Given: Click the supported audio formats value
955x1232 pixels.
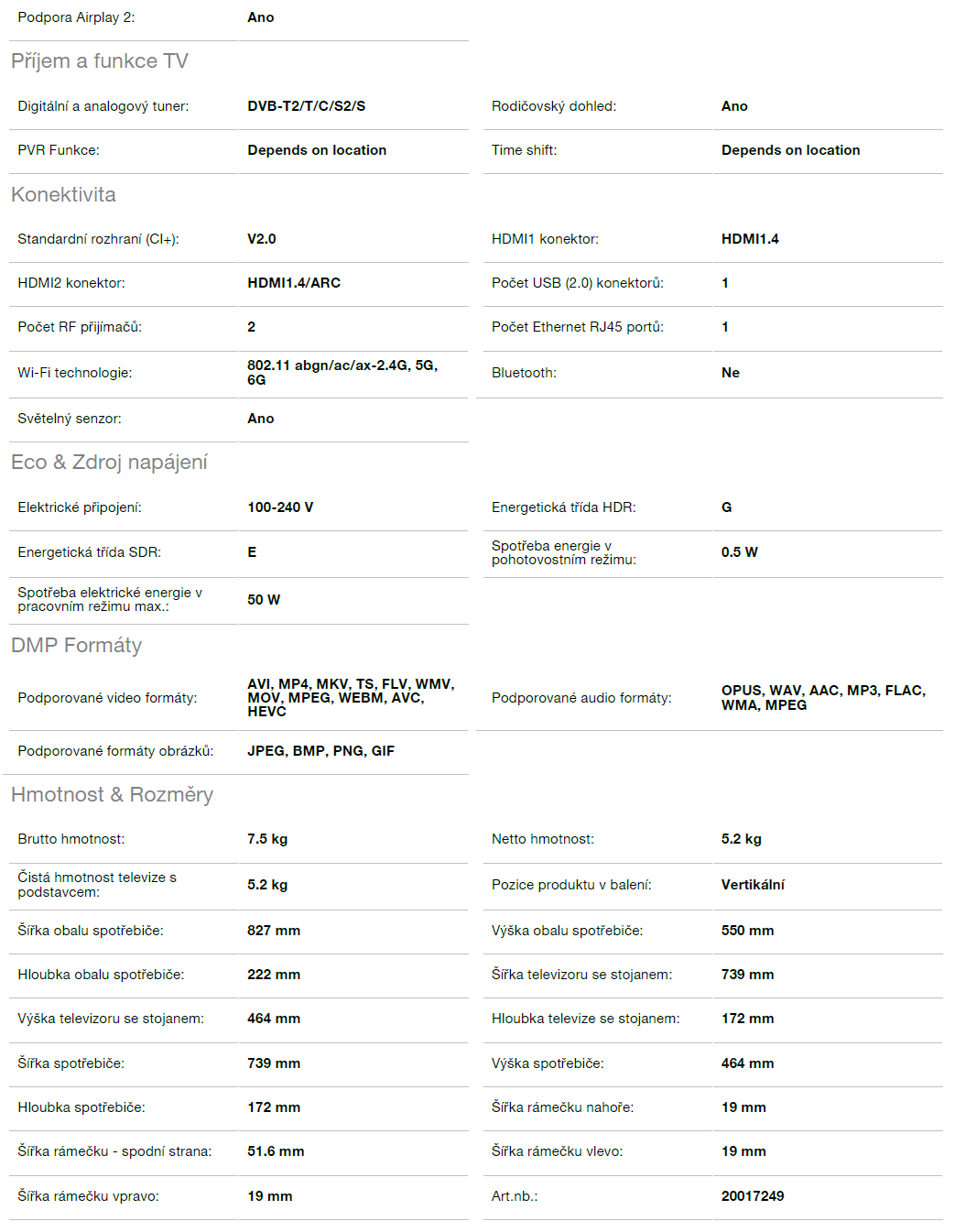Looking at the screenshot, I should (822, 698).
